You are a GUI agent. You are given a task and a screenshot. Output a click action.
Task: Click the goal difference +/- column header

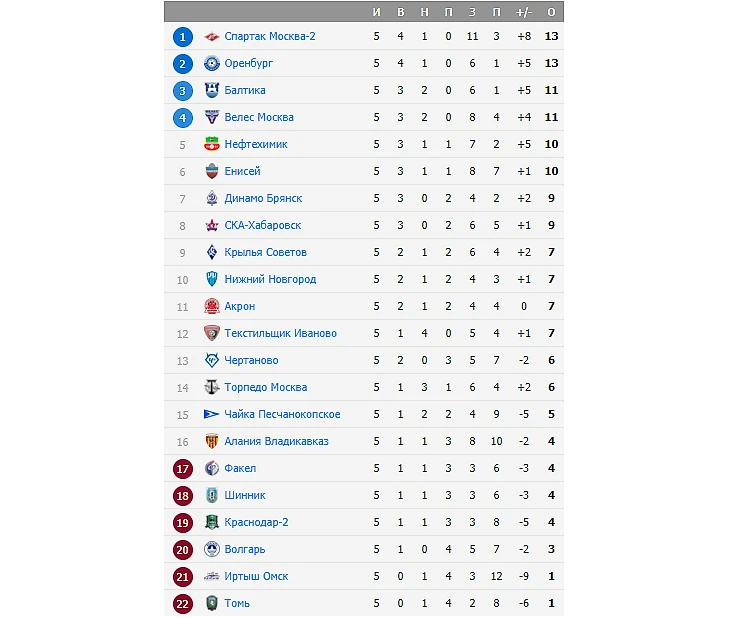click(x=524, y=12)
